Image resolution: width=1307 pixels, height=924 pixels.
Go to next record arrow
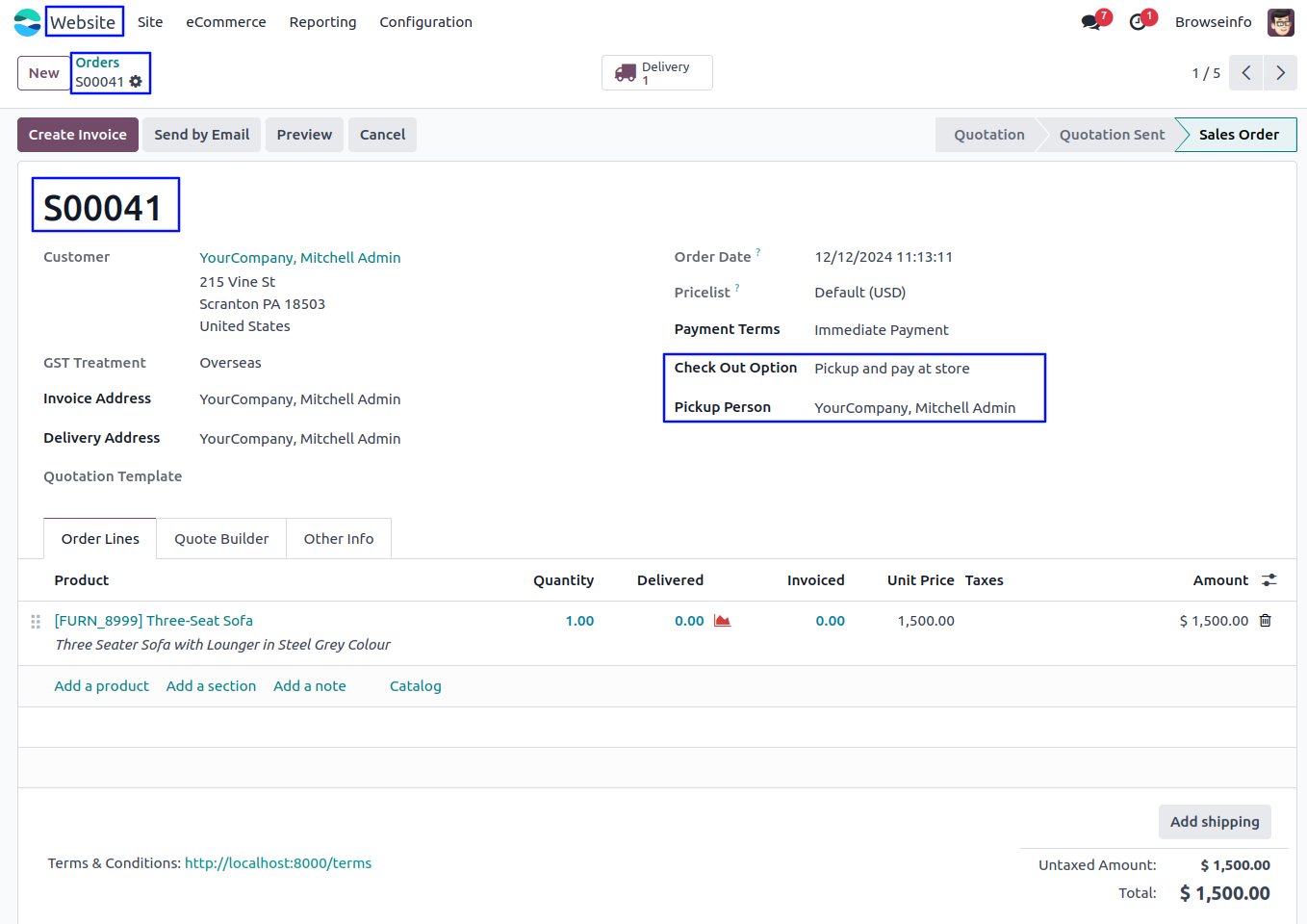pyautogui.click(x=1280, y=73)
